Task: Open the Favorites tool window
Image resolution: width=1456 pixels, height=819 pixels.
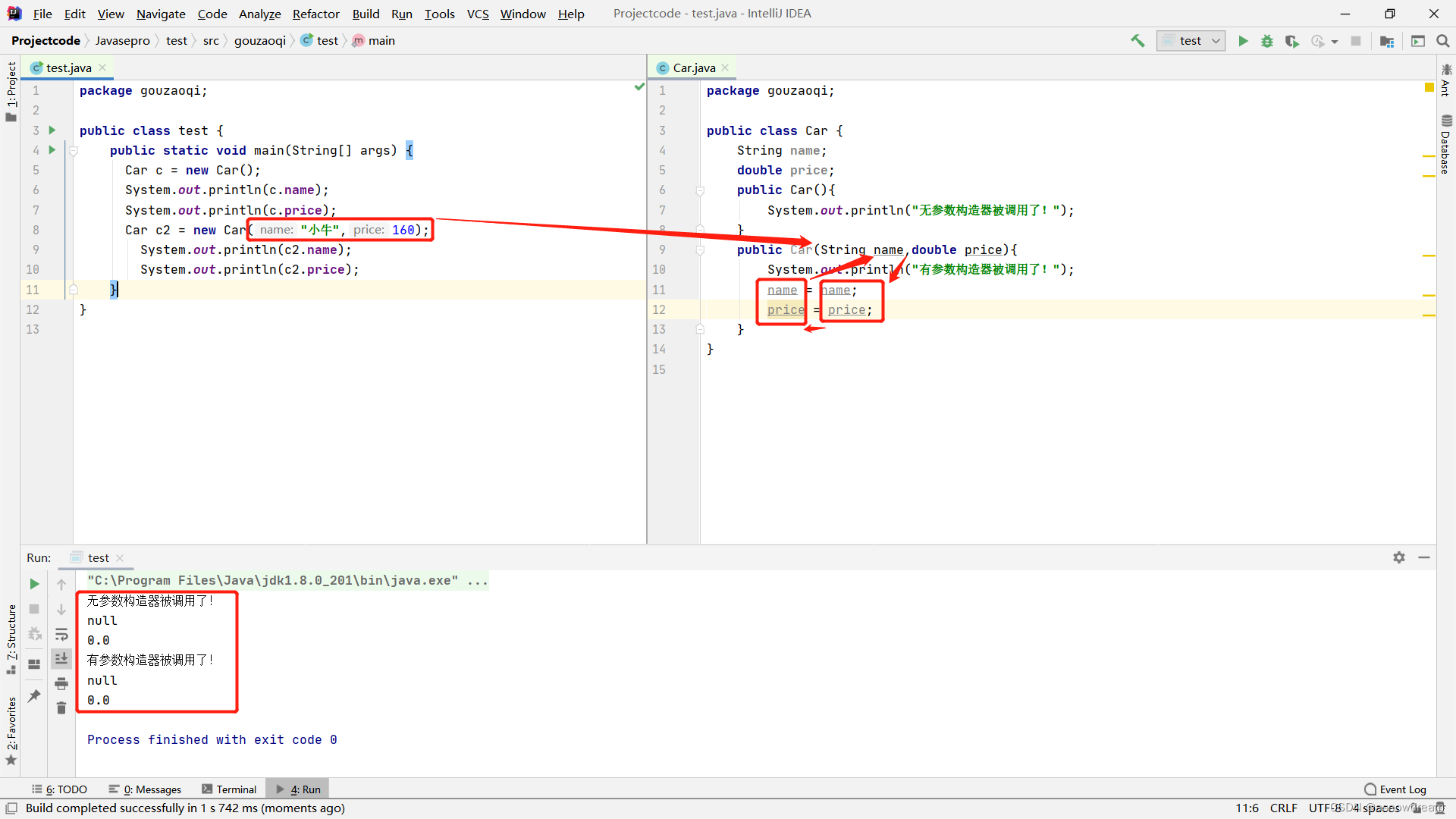Action: (x=11, y=732)
